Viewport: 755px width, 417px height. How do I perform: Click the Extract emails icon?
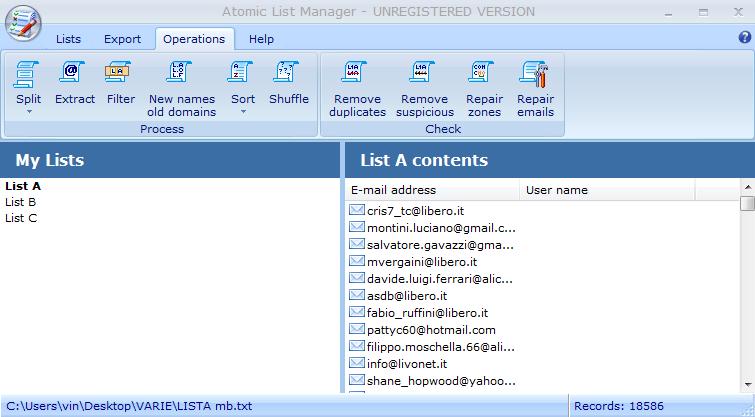(x=72, y=73)
